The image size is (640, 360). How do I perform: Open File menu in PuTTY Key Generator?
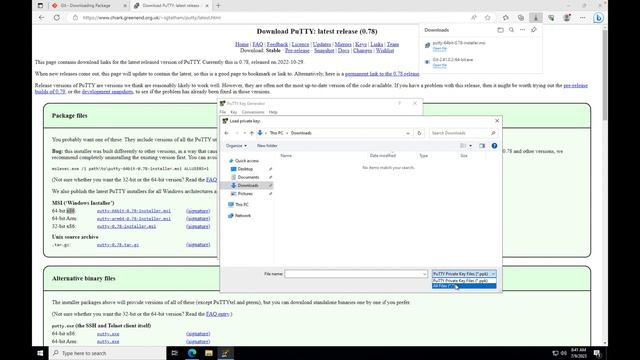pyautogui.click(x=222, y=112)
